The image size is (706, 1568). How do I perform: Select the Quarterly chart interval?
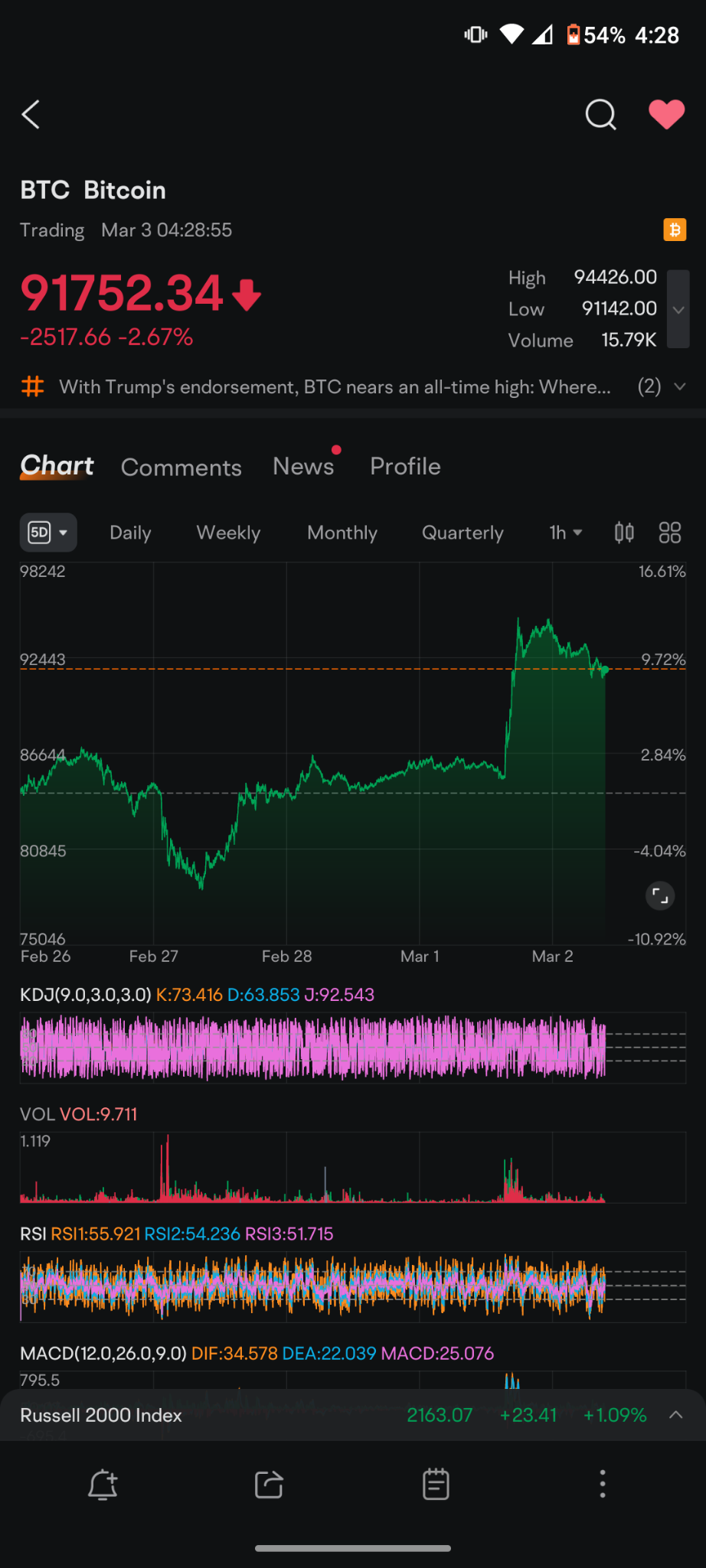pos(462,533)
